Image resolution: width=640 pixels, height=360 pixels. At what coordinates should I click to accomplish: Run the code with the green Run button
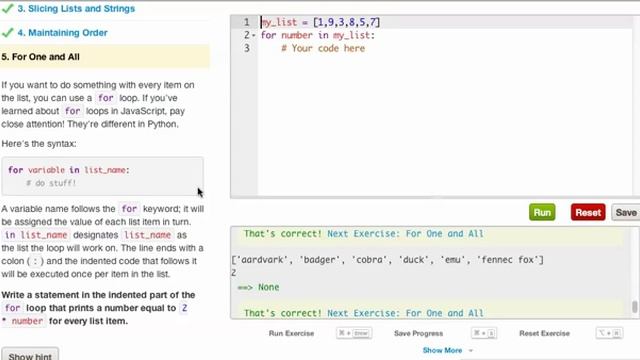542,212
